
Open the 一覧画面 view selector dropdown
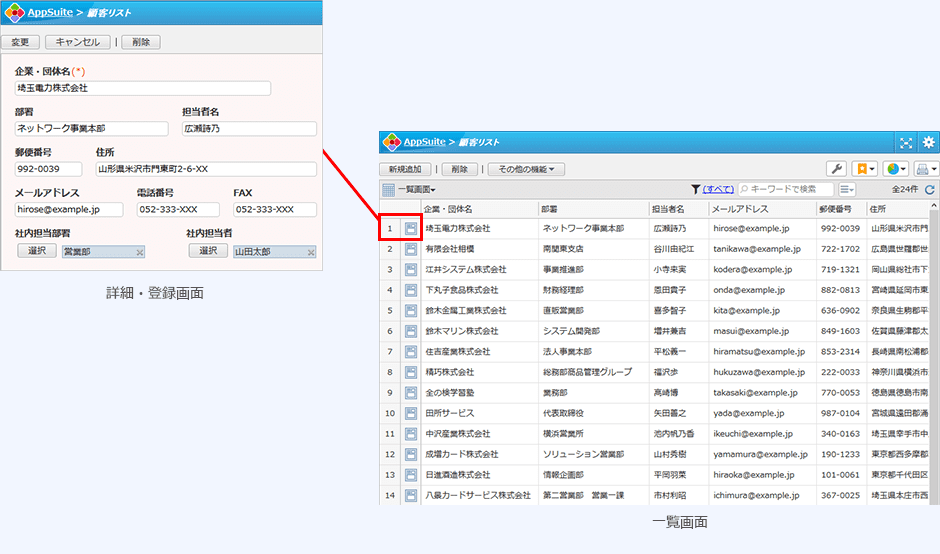pos(409,189)
